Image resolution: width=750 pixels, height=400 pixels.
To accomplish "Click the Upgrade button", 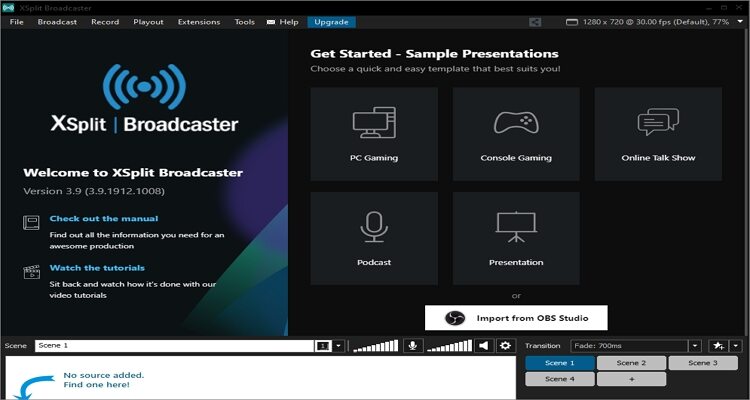I will click(331, 22).
